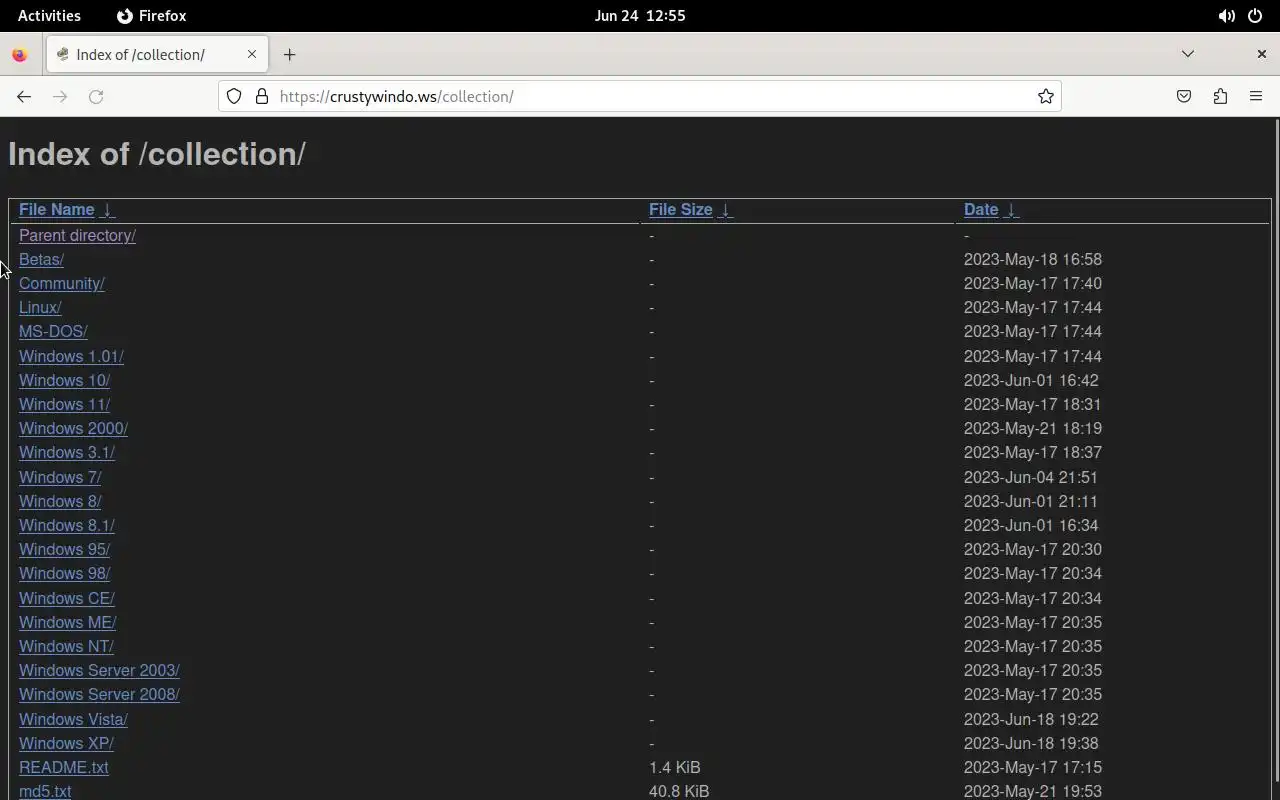The width and height of the screenshot is (1280, 800).
Task: Click the page vertical scrollbar
Action: [1275, 450]
